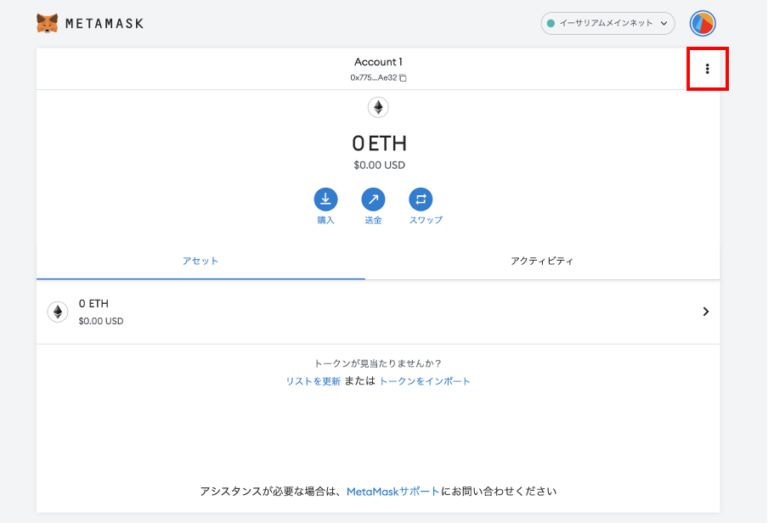
Task: Open the イーサリアムメインネット network dropdown
Action: 607,23
